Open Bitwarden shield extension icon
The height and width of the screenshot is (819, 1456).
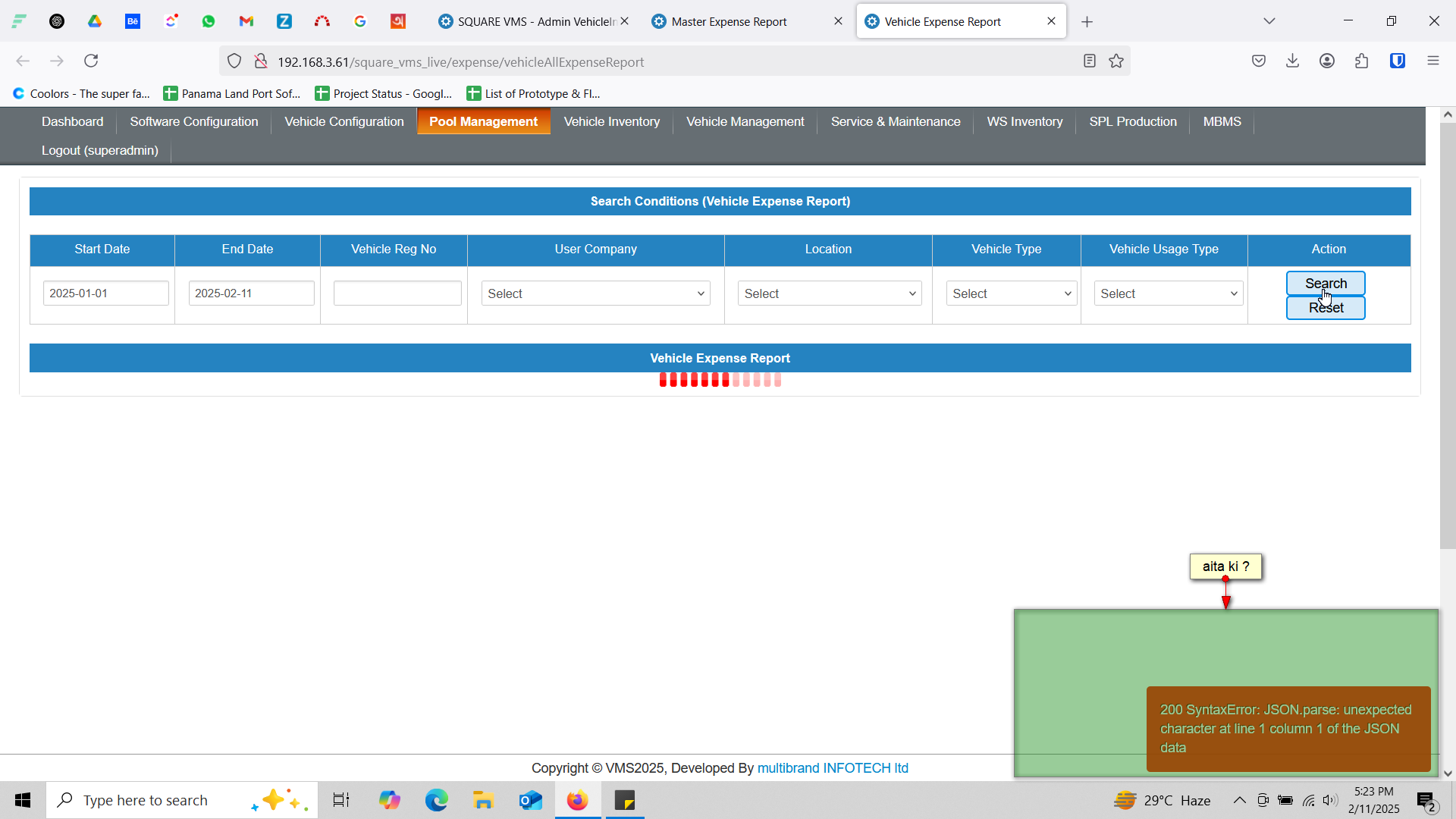pyautogui.click(x=1398, y=61)
